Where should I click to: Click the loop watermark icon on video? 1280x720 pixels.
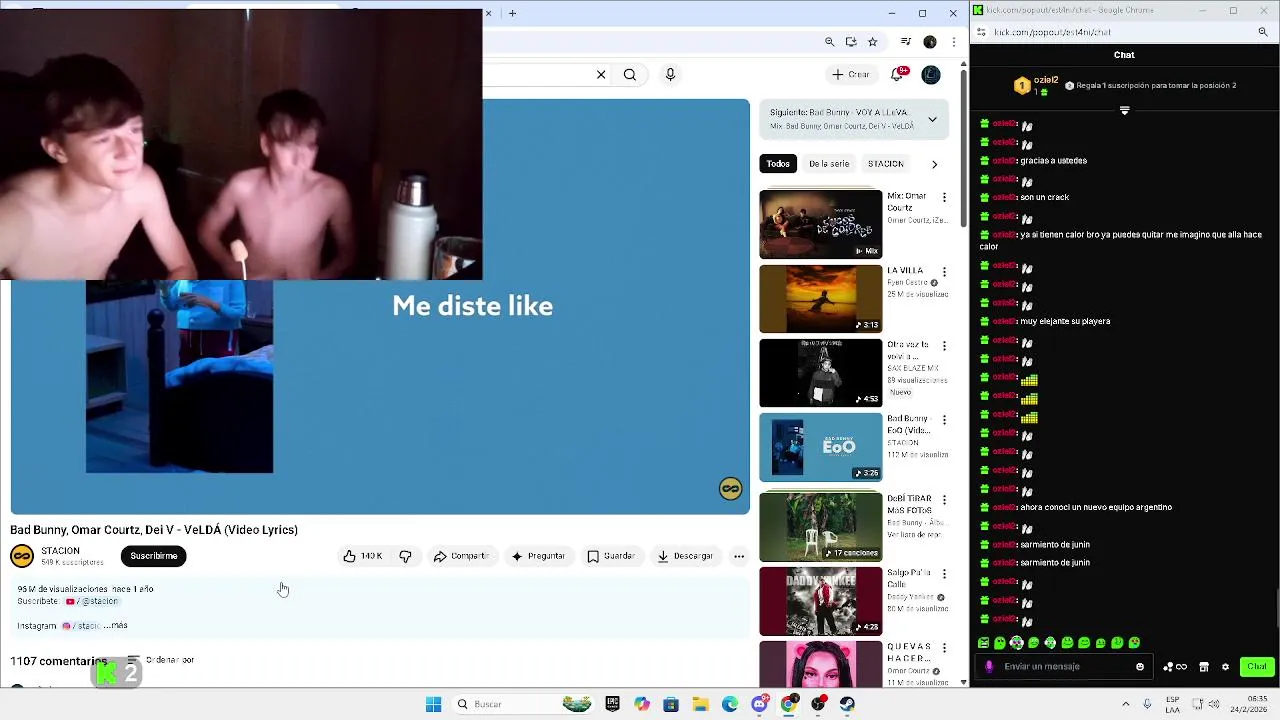731,488
